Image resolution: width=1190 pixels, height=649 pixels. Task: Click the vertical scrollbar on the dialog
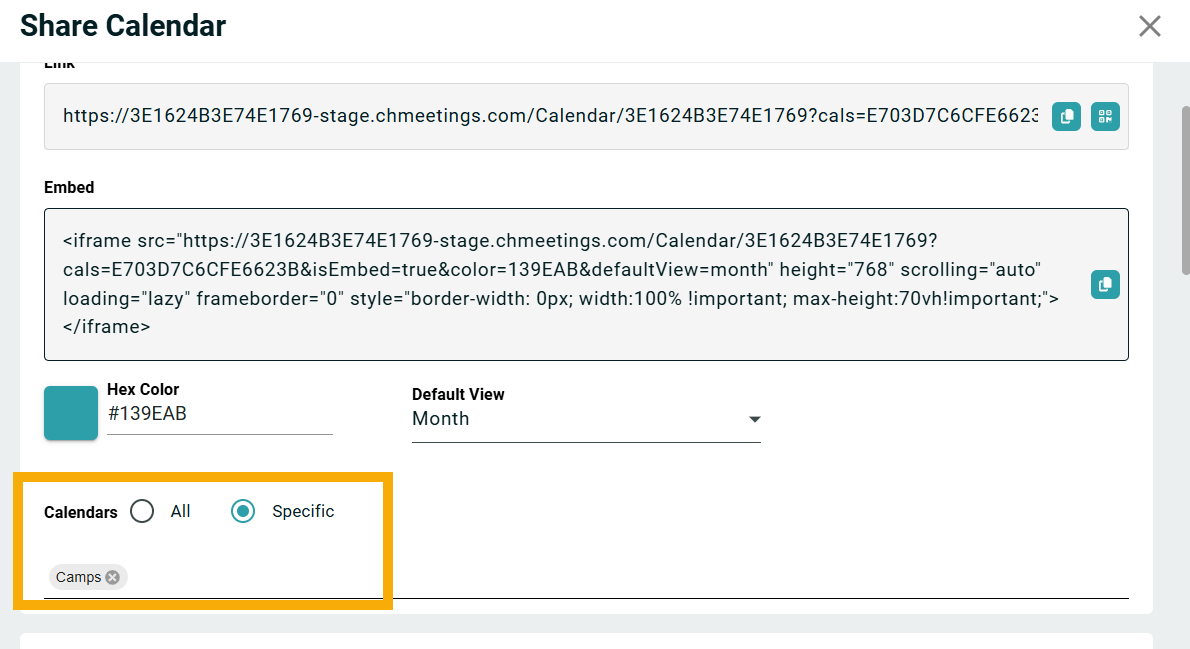point(1185,190)
